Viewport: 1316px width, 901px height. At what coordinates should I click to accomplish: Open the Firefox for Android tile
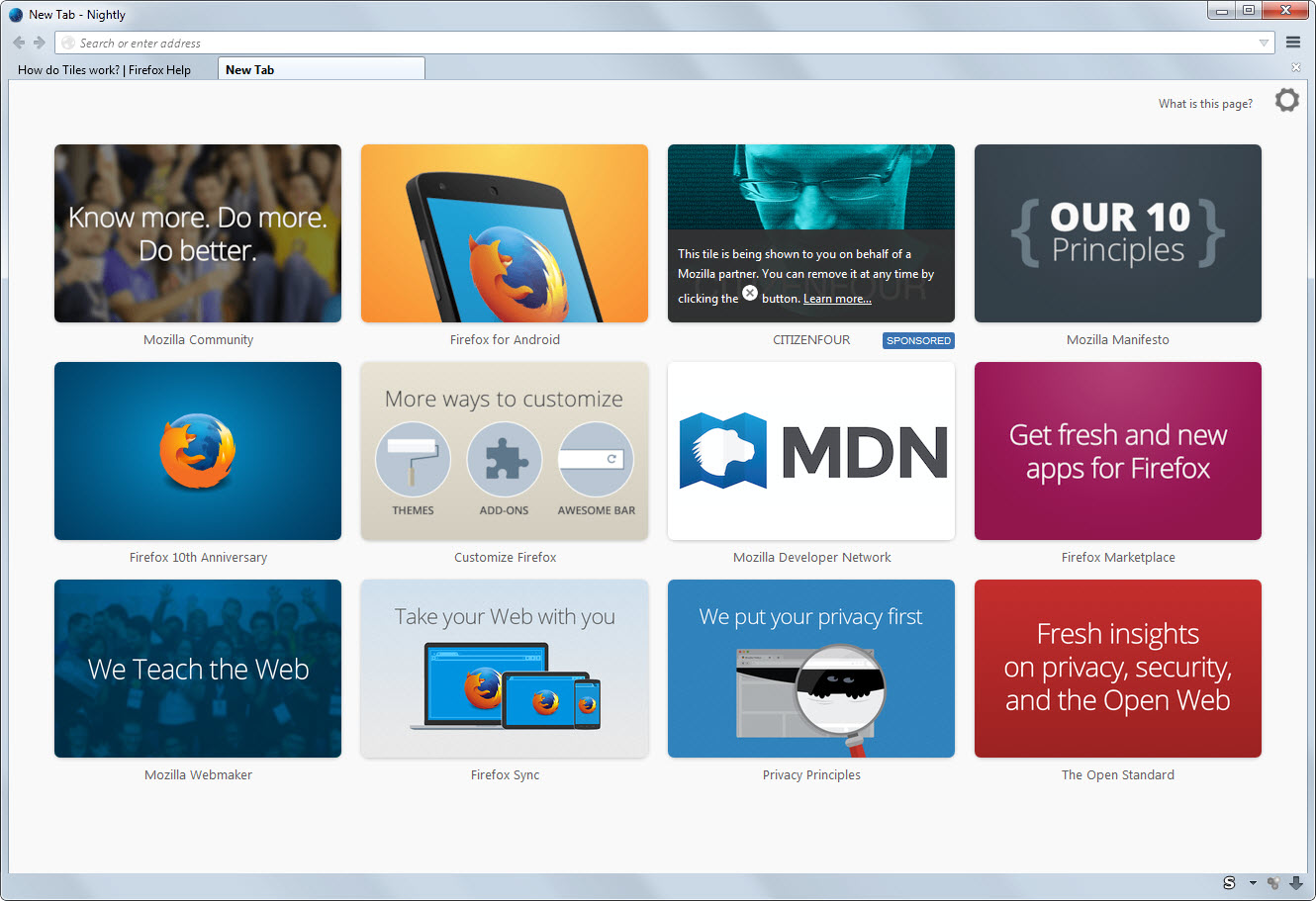click(505, 233)
